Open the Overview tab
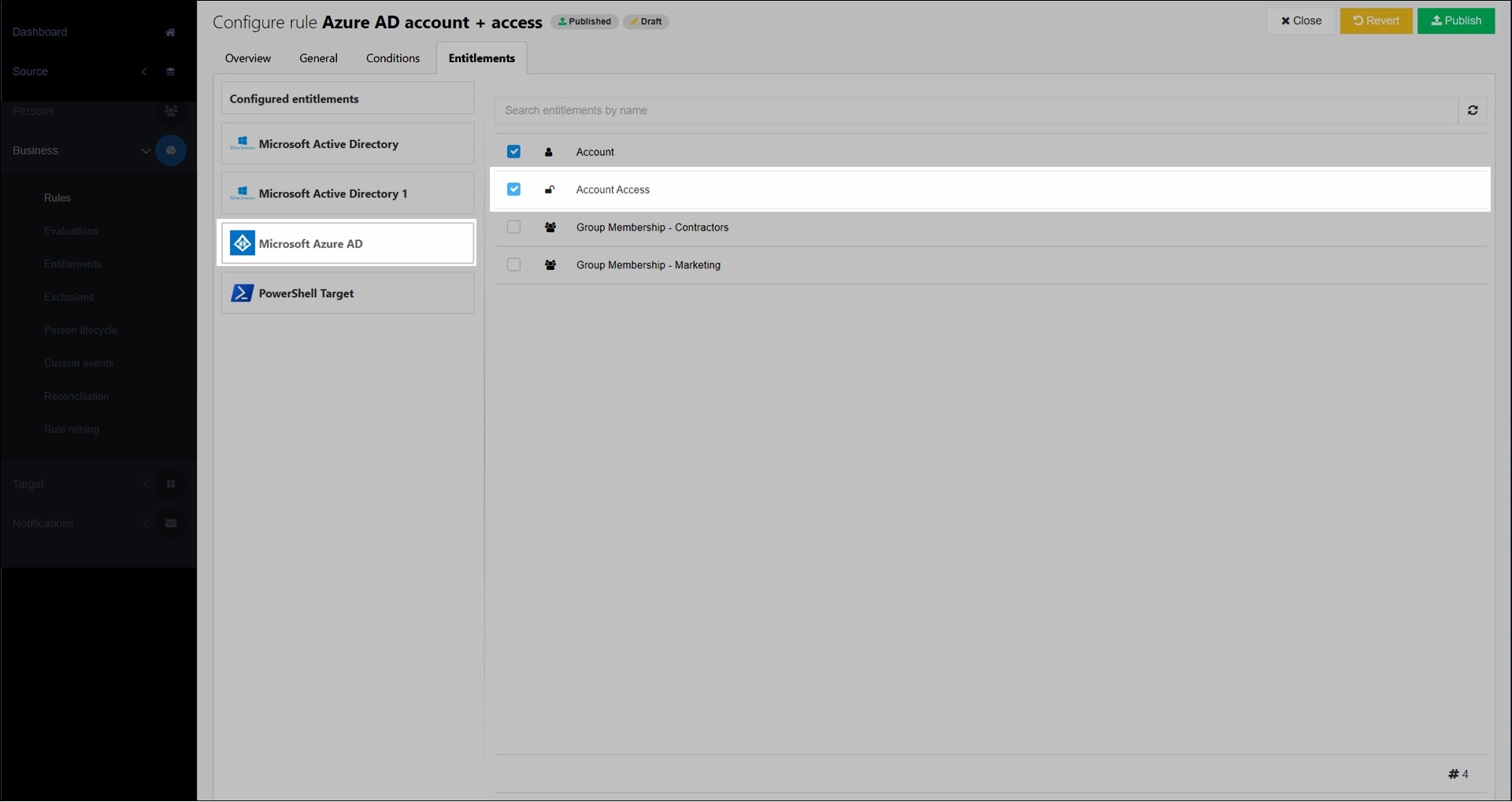 pyautogui.click(x=247, y=58)
